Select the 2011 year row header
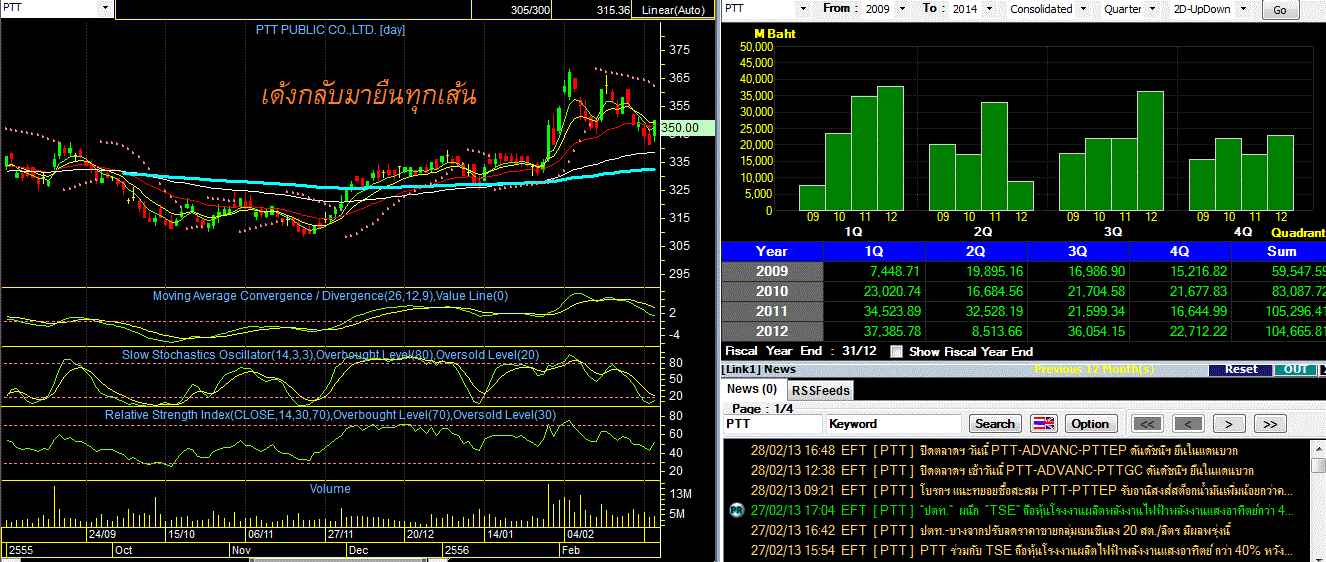The image size is (1326, 562). (772, 311)
